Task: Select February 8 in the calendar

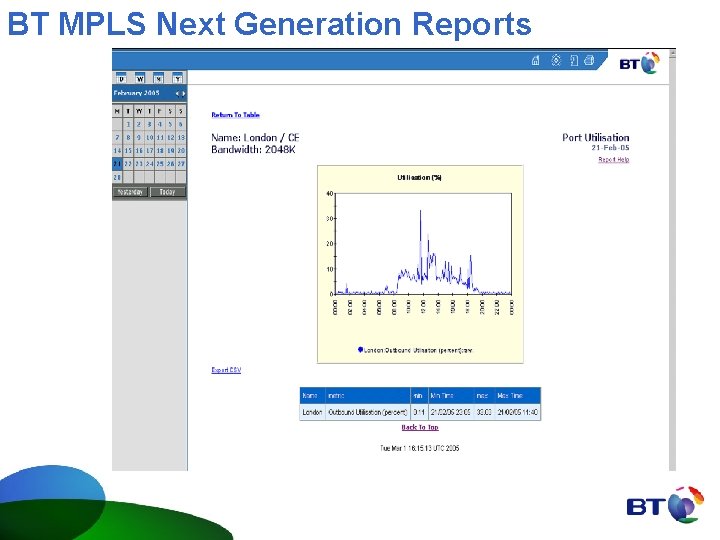Action: (x=128, y=137)
